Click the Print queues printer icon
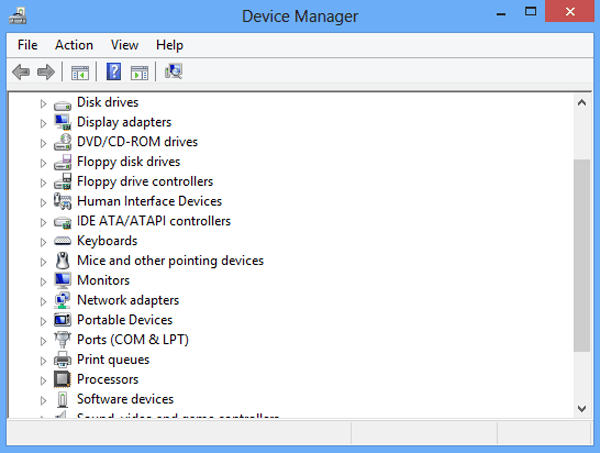Viewport: 600px width, 453px height. pos(62,359)
